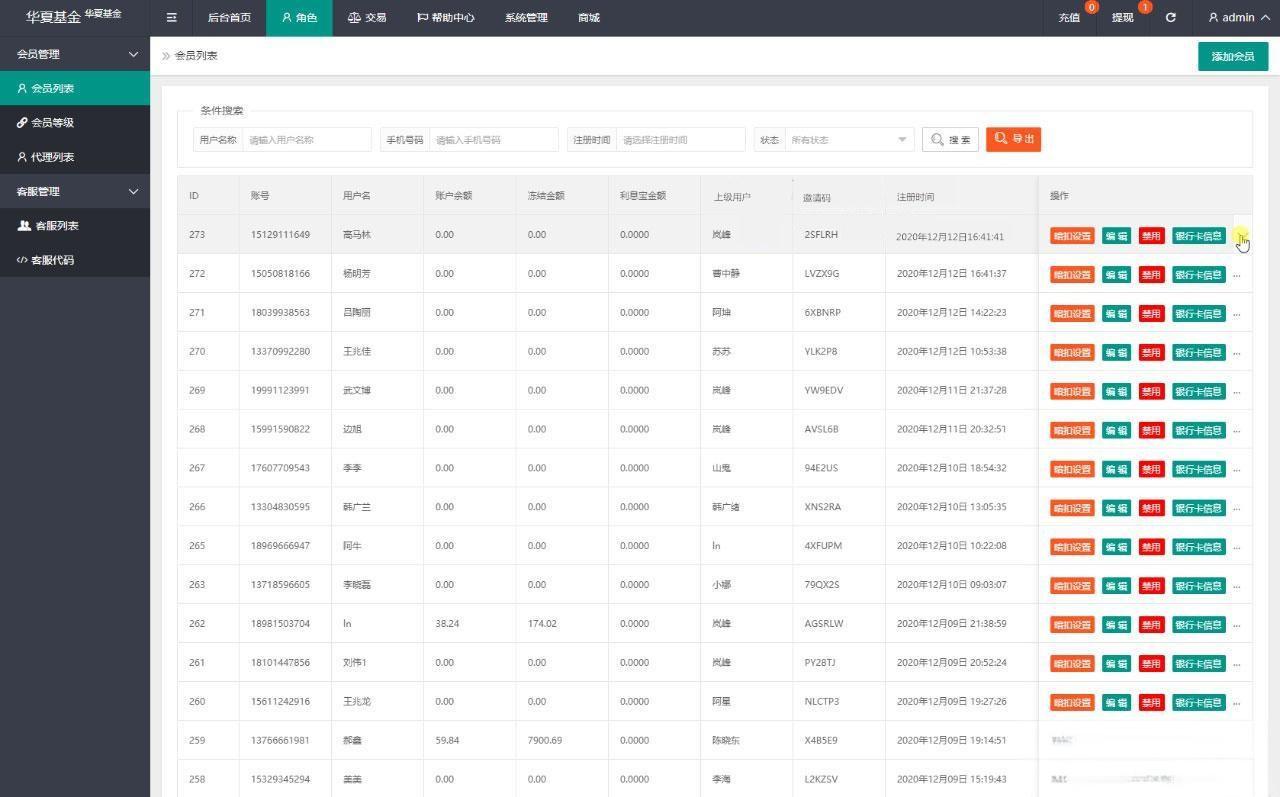
Task: Click the 添加会员 button
Action: 1233,56
